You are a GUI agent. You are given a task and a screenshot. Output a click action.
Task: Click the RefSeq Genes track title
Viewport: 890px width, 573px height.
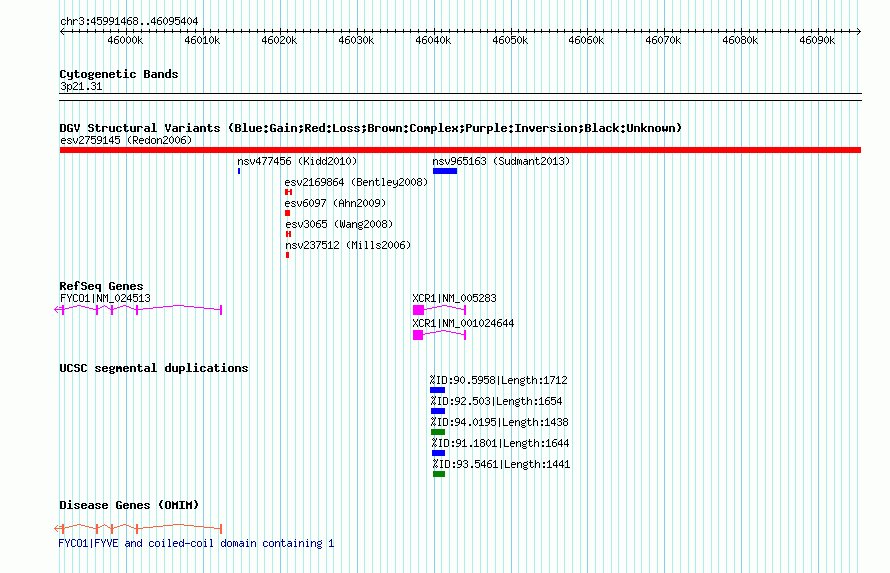pos(101,286)
